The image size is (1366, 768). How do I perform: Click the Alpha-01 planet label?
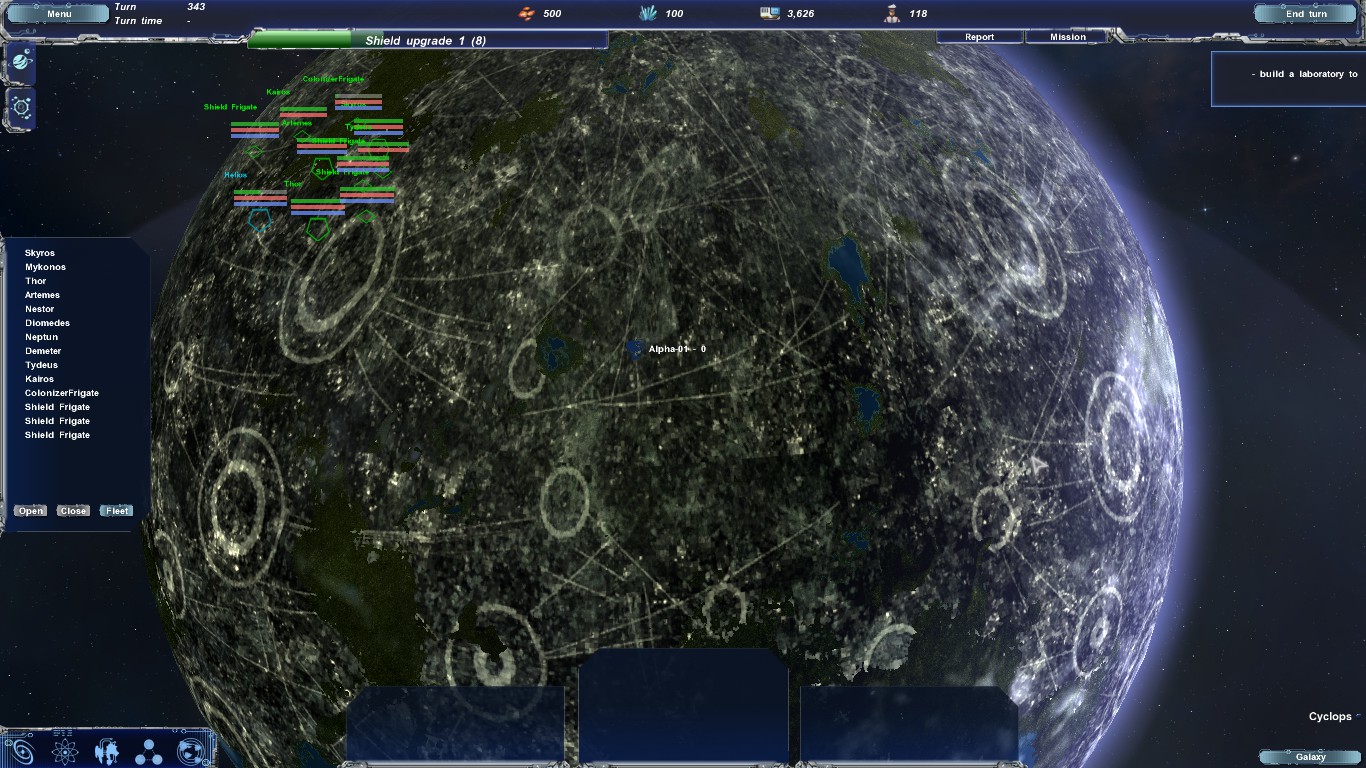click(677, 349)
